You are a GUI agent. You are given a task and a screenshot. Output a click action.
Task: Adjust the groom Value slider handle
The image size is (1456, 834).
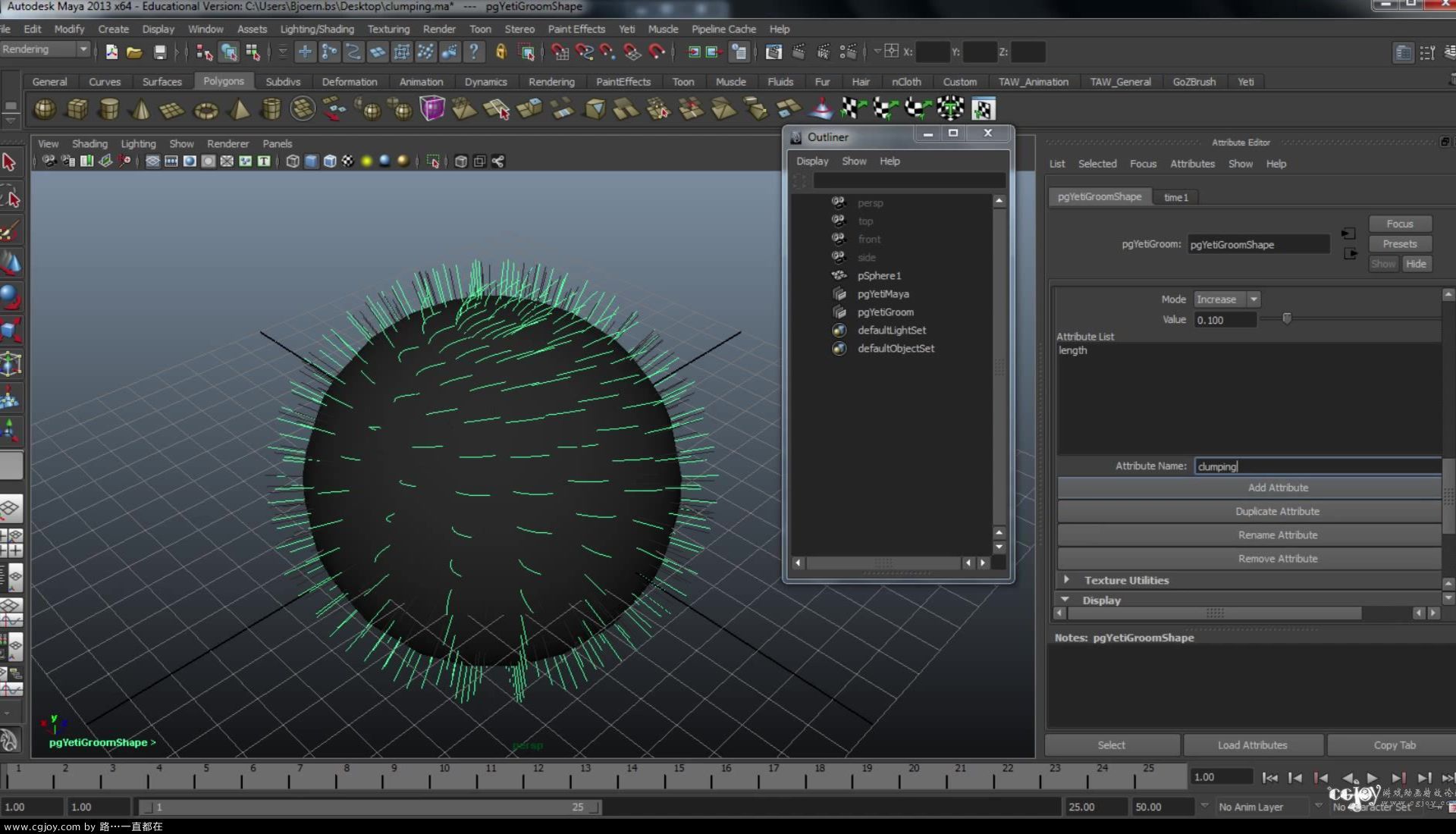pyautogui.click(x=1286, y=318)
